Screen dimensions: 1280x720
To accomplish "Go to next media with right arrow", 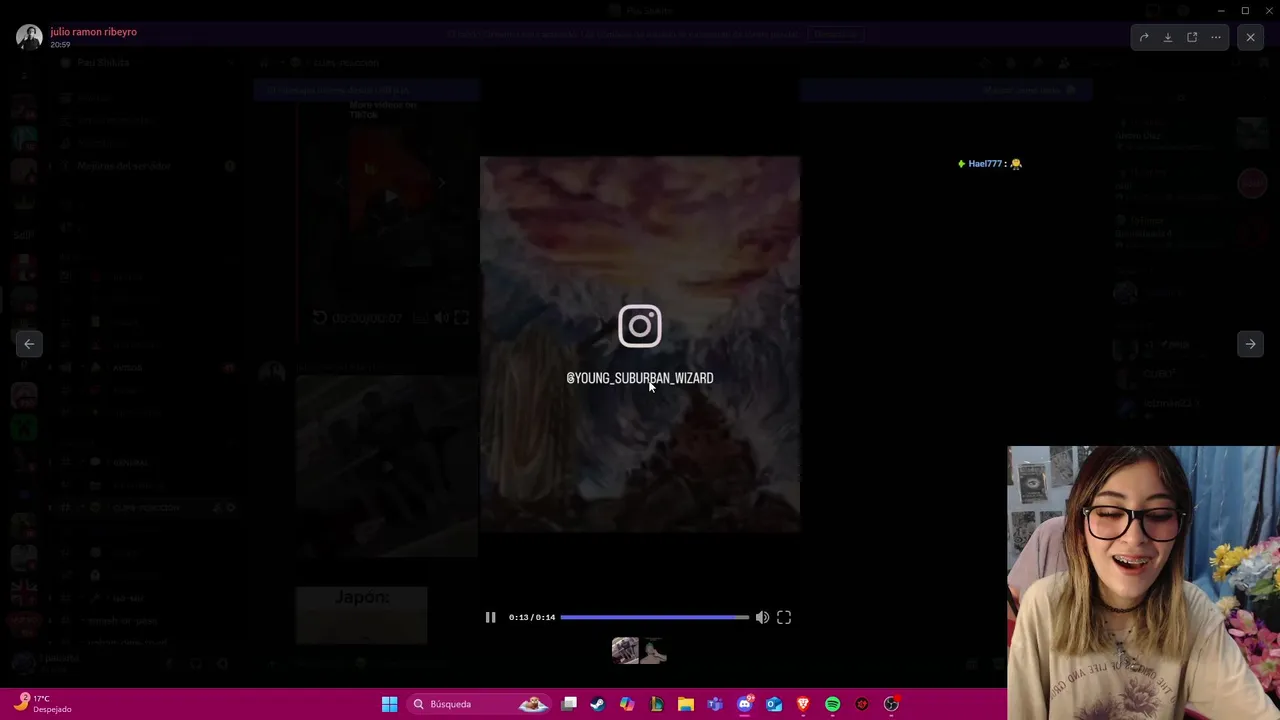I will point(1250,344).
